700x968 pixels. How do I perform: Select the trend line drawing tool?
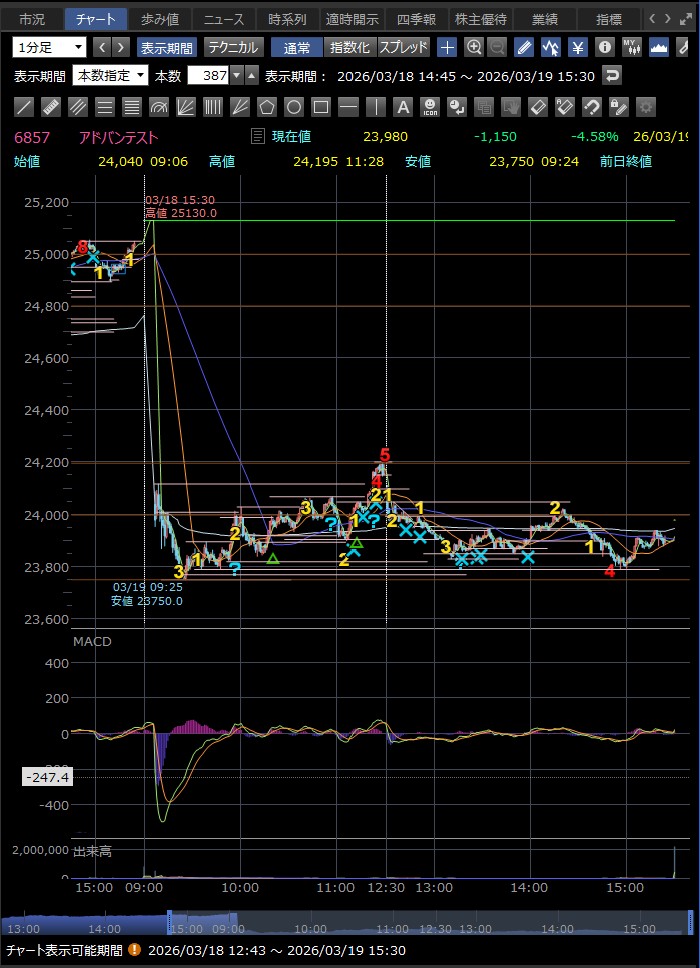[x=25, y=107]
